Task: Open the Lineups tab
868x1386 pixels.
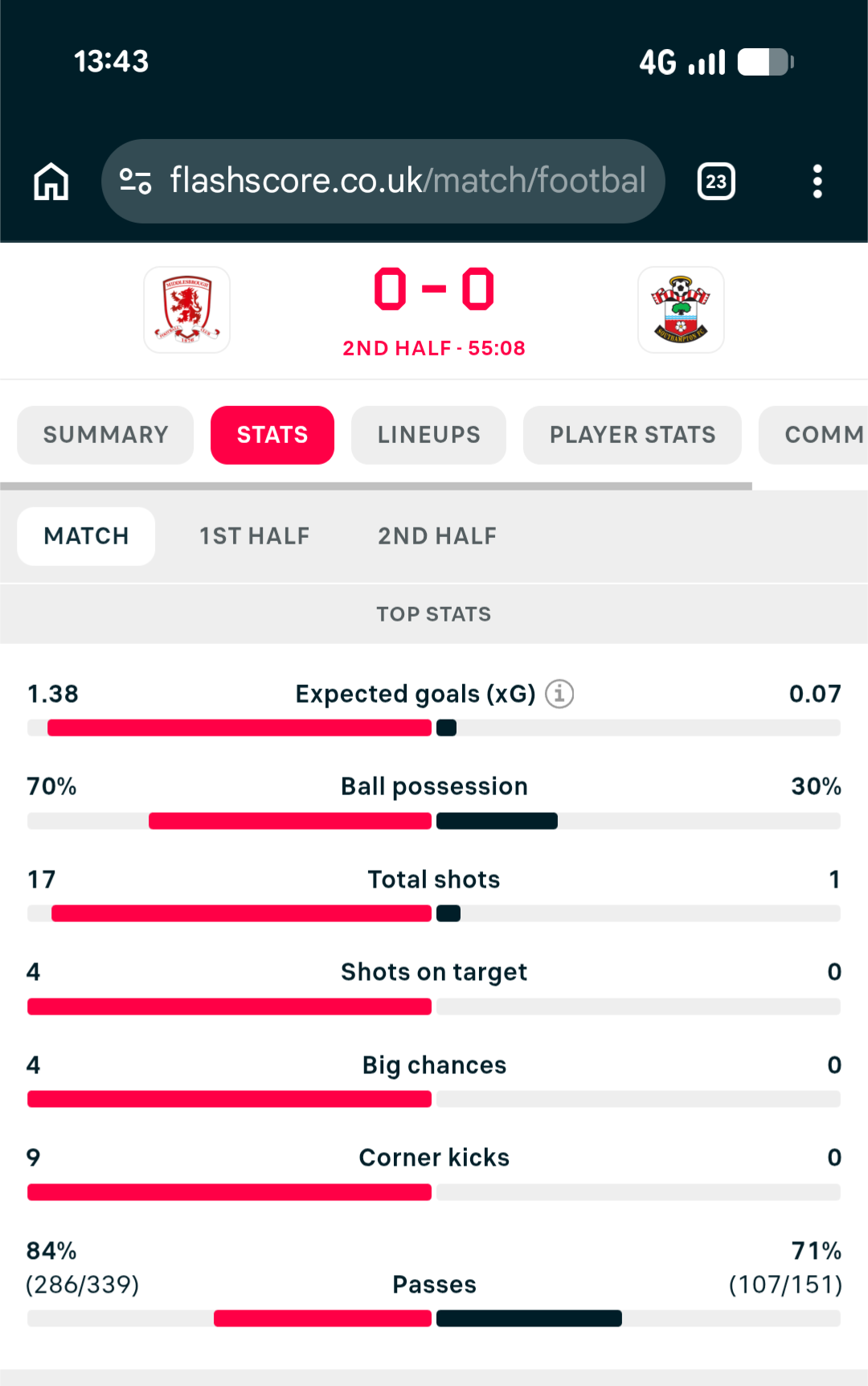Action: coord(429,435)
